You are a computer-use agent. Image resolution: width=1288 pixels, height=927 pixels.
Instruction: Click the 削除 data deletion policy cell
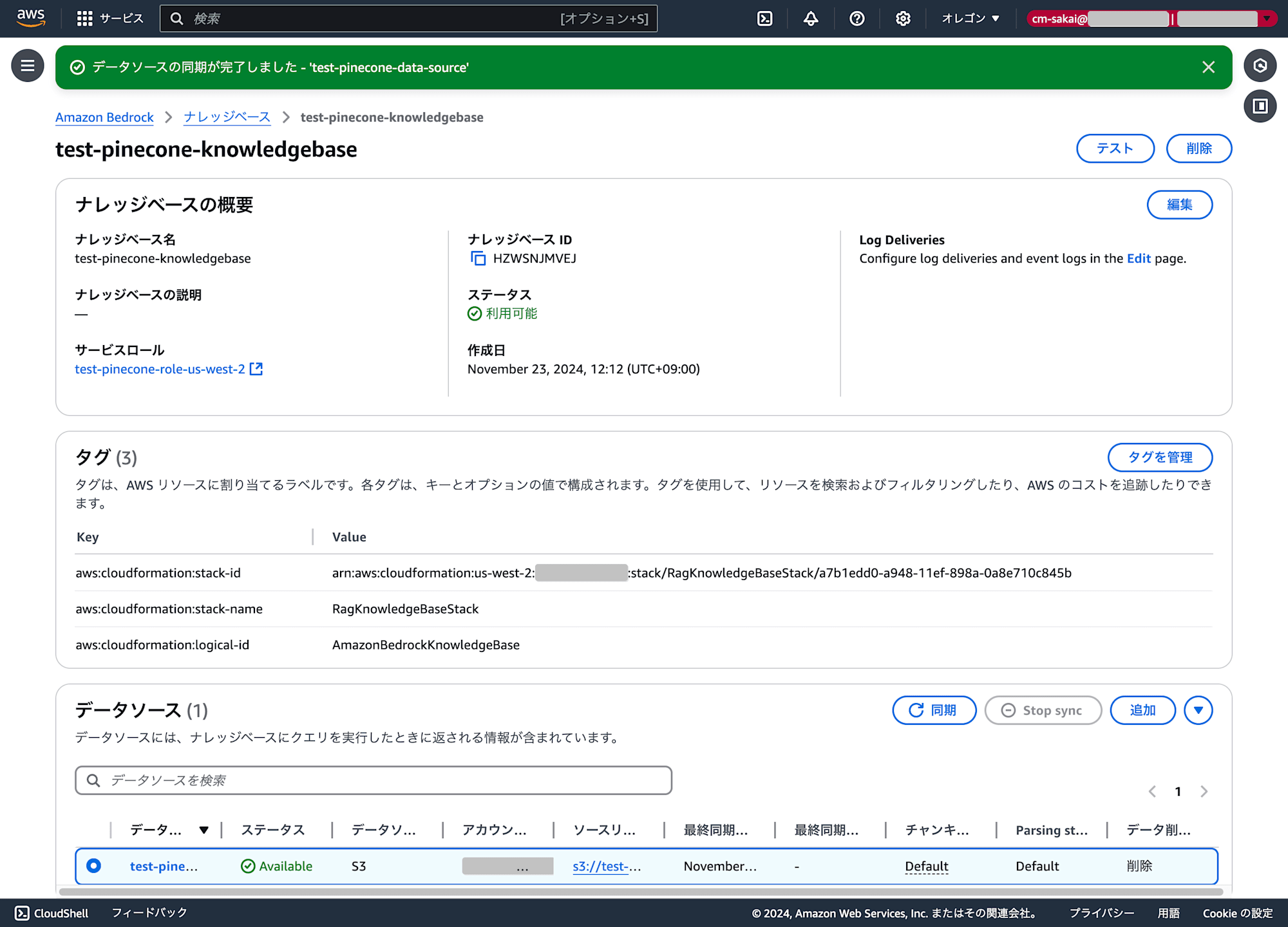click(x=1139, y=866)
